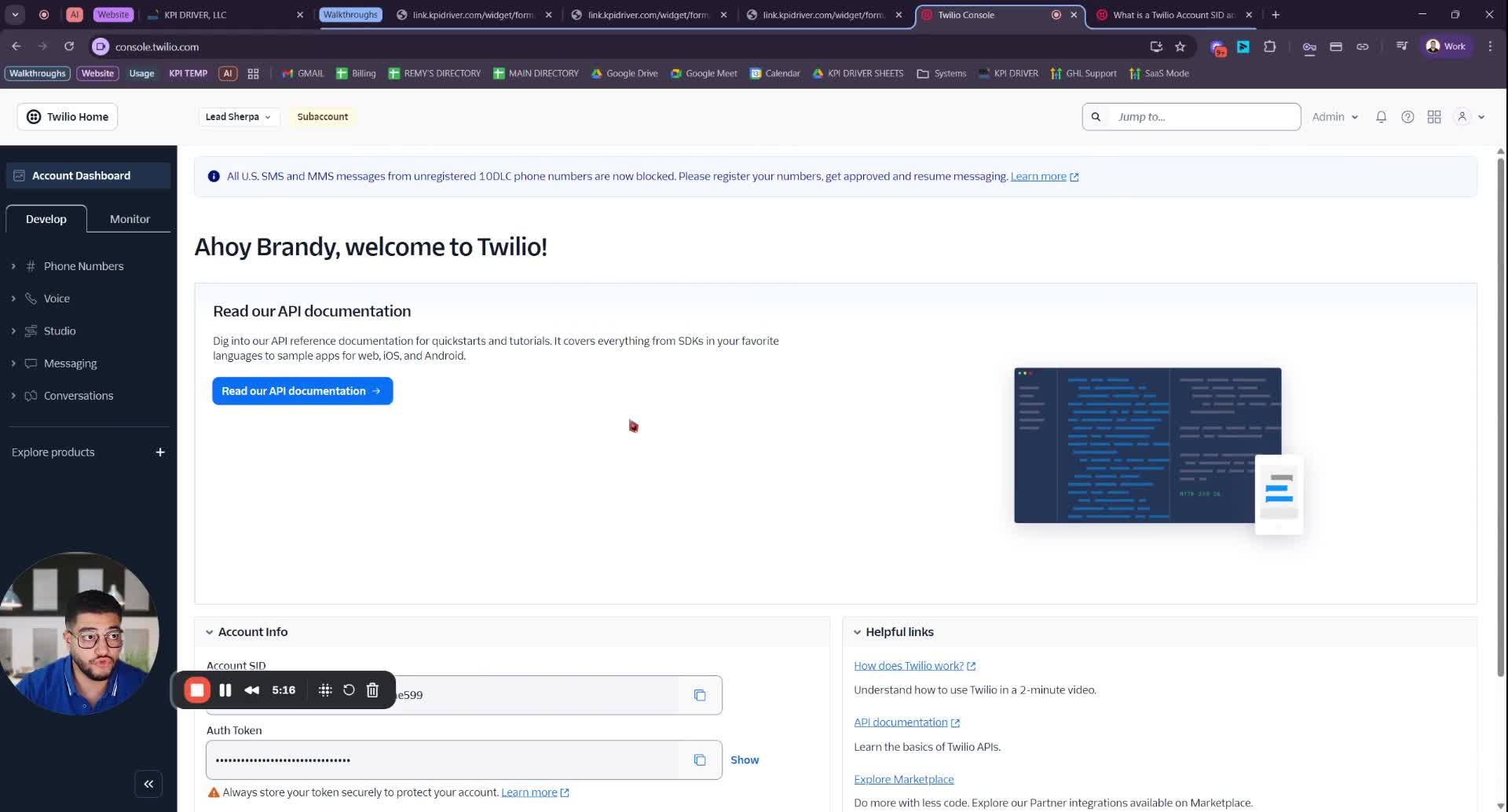This screenshot has height=812, width=1508.
Task: Open the Google Drive bookmark
Action: click(x=624, y=74)
